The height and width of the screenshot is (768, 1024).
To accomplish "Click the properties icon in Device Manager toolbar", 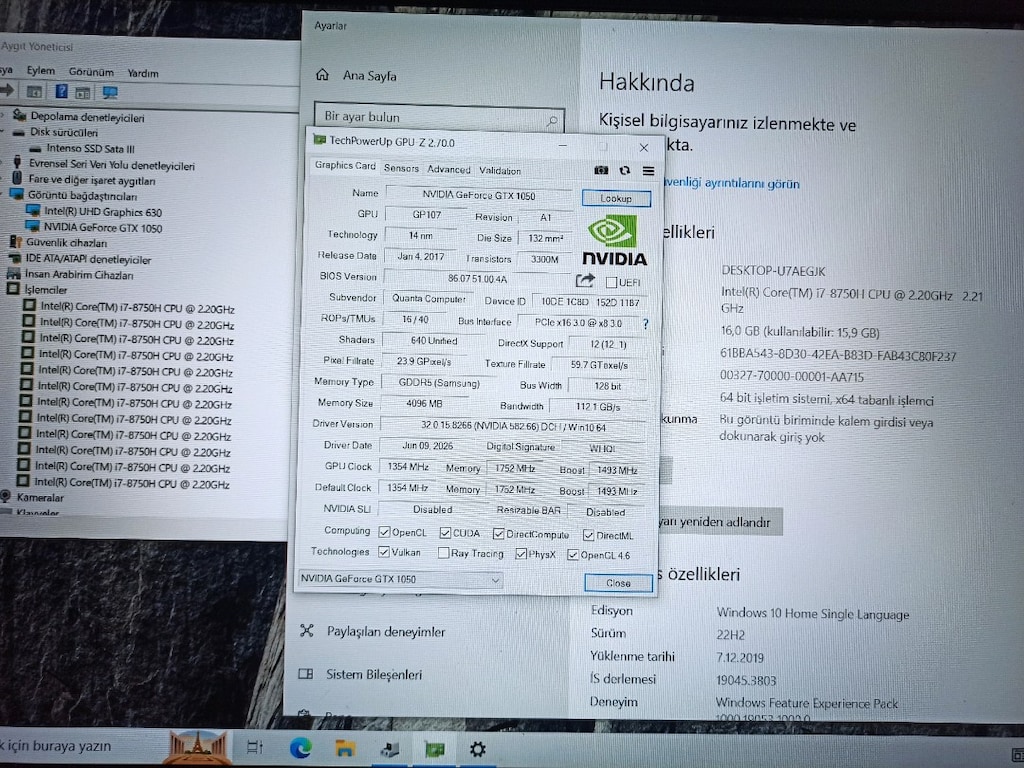I will point(34,91).
